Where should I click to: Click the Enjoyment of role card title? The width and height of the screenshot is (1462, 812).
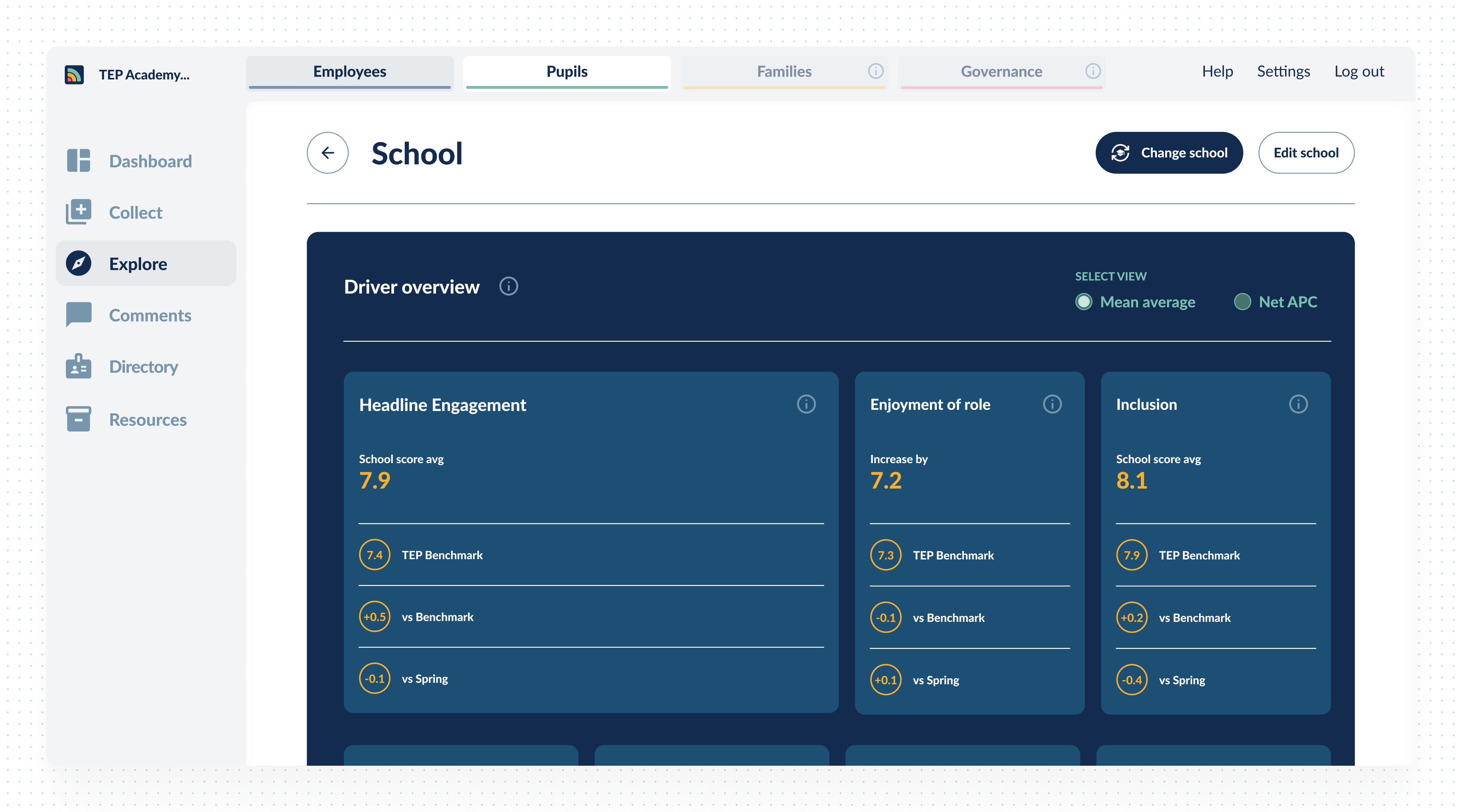[930, 404]
